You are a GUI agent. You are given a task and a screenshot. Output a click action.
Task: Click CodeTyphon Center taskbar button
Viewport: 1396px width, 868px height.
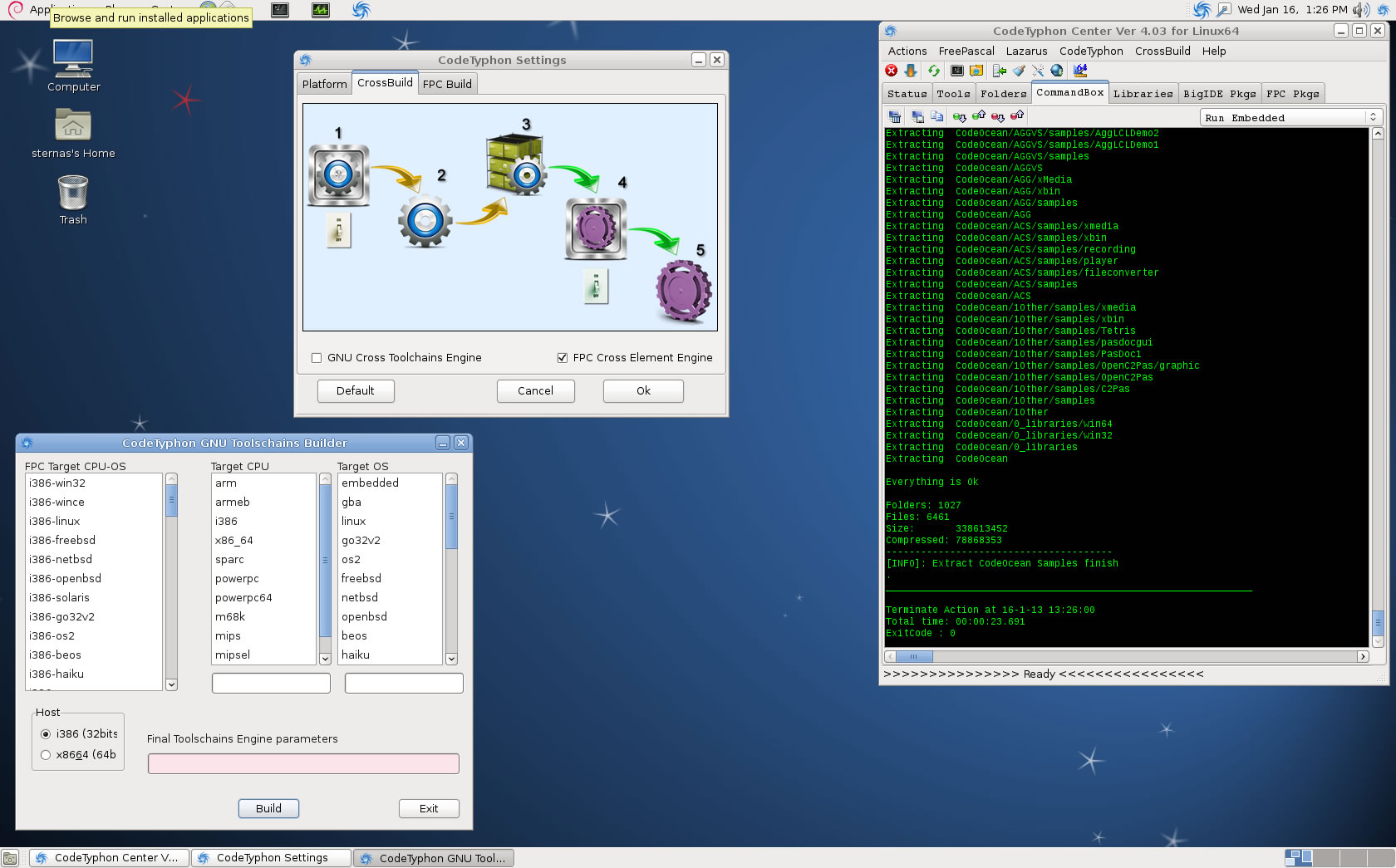click(x=109, y=858)
